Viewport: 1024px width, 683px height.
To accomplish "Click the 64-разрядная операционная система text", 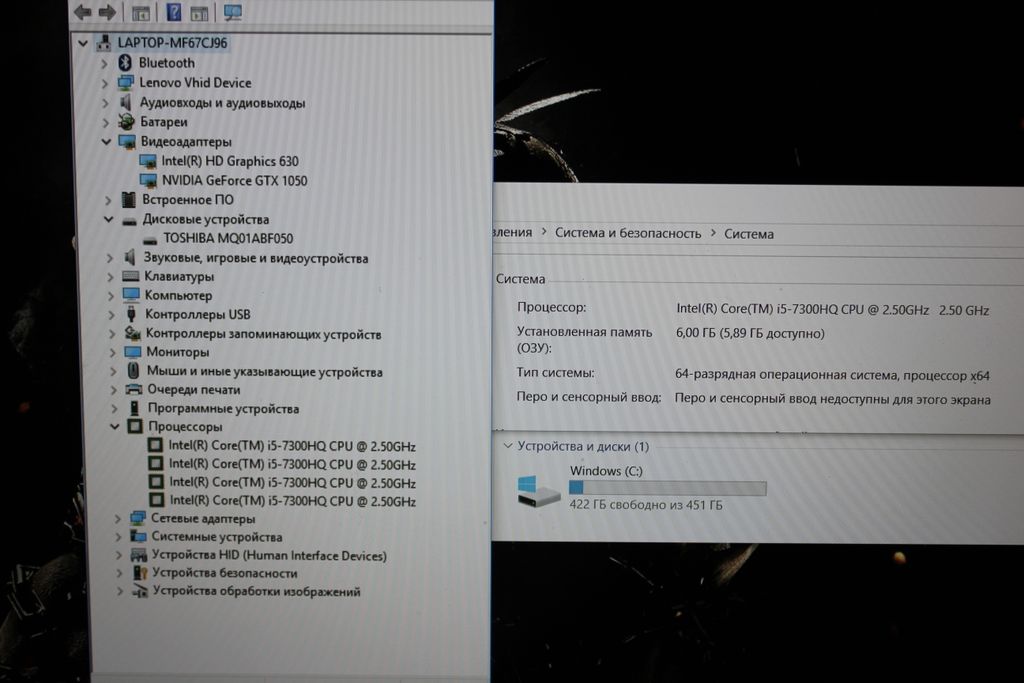I will pos(832,375).
